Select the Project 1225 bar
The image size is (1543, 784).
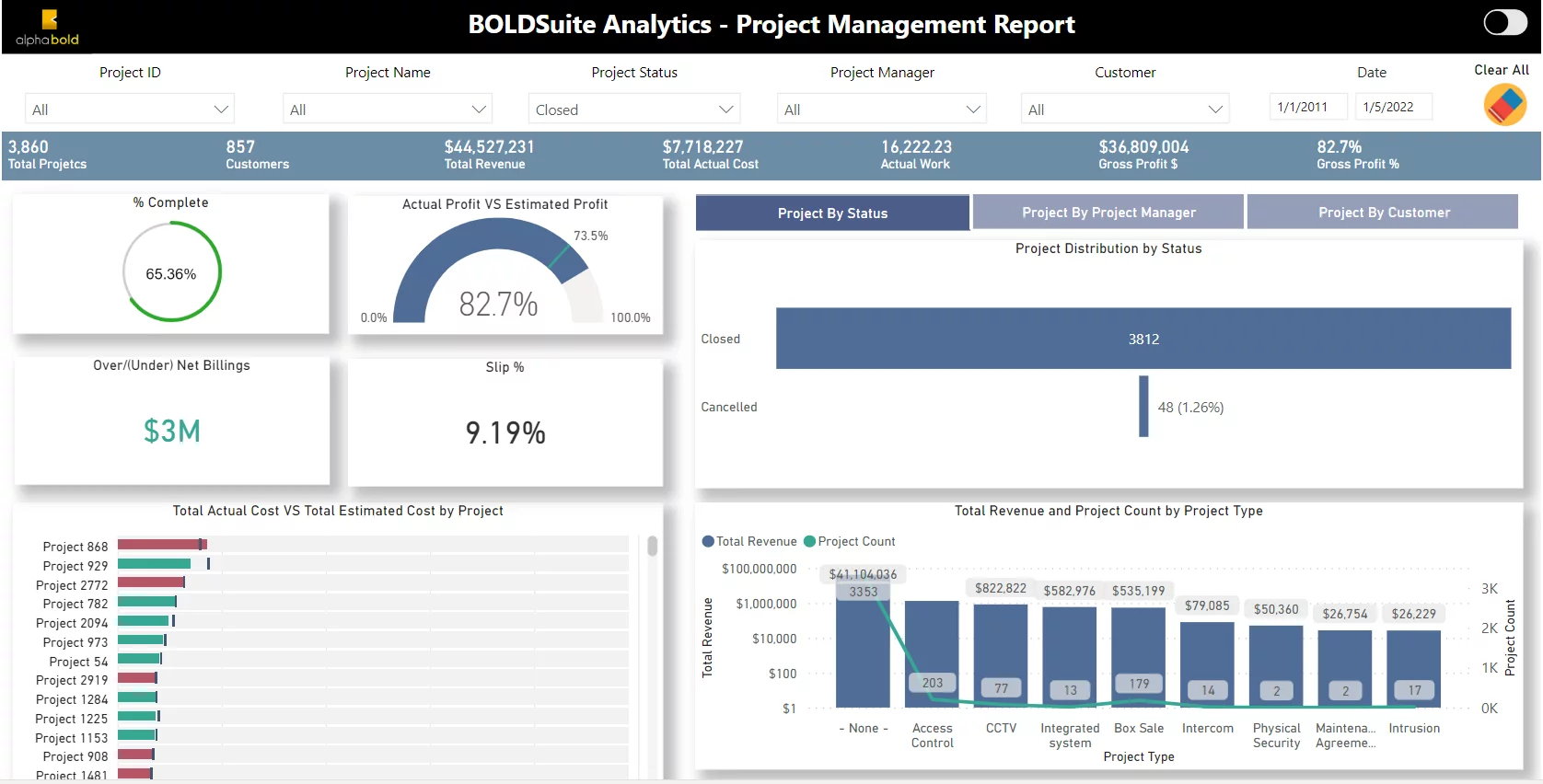tap(137, 715)
